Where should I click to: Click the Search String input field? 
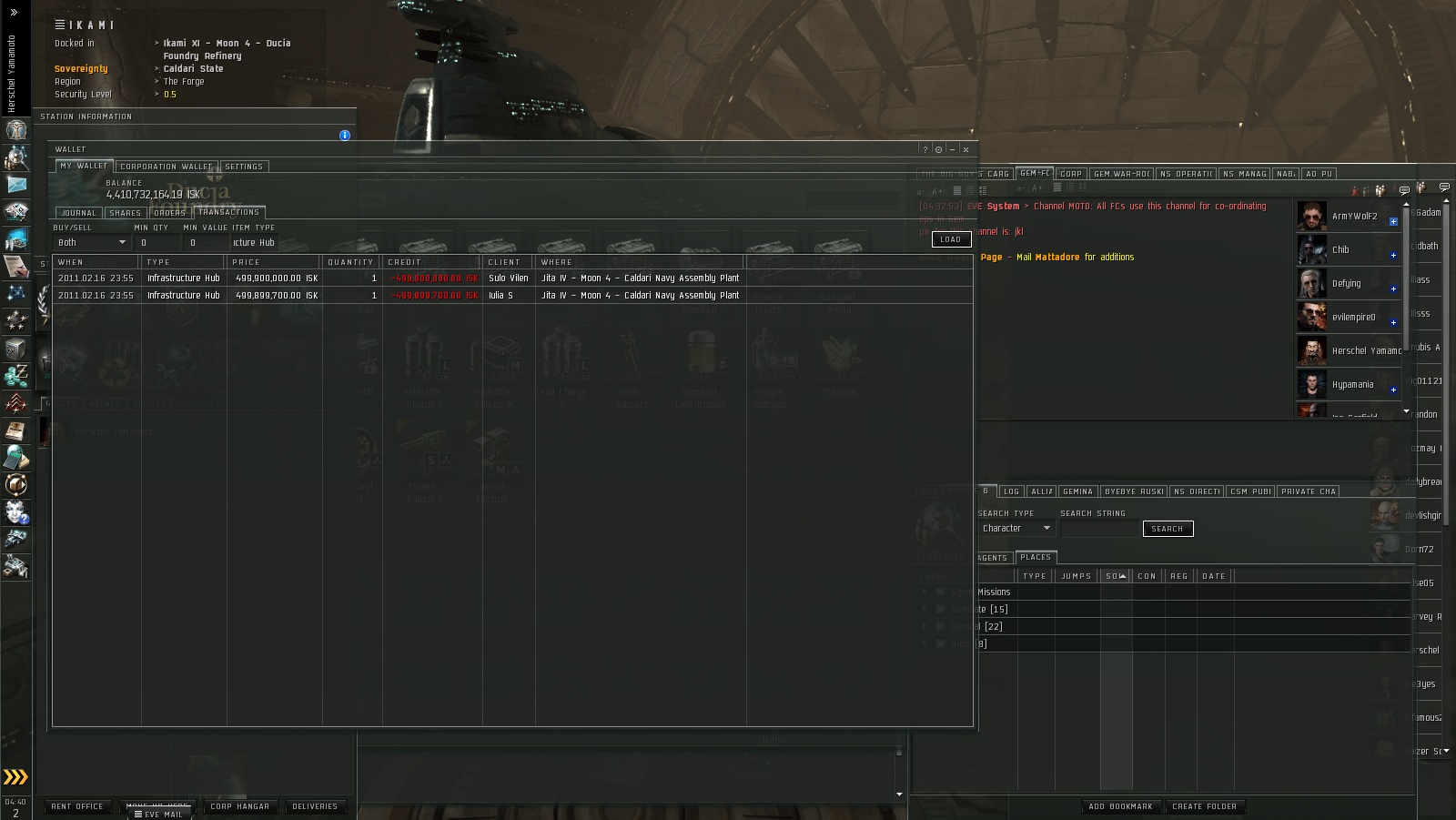(1099, 529)
